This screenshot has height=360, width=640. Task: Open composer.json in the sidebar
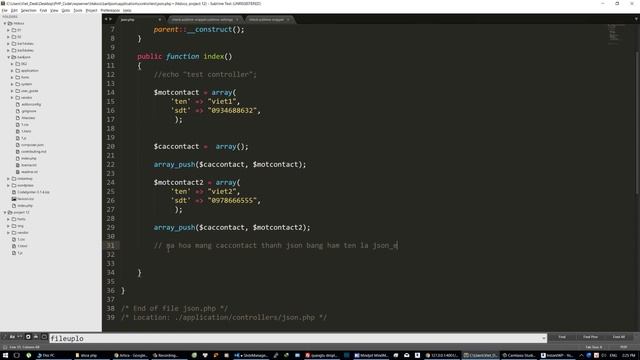(32, 145)
